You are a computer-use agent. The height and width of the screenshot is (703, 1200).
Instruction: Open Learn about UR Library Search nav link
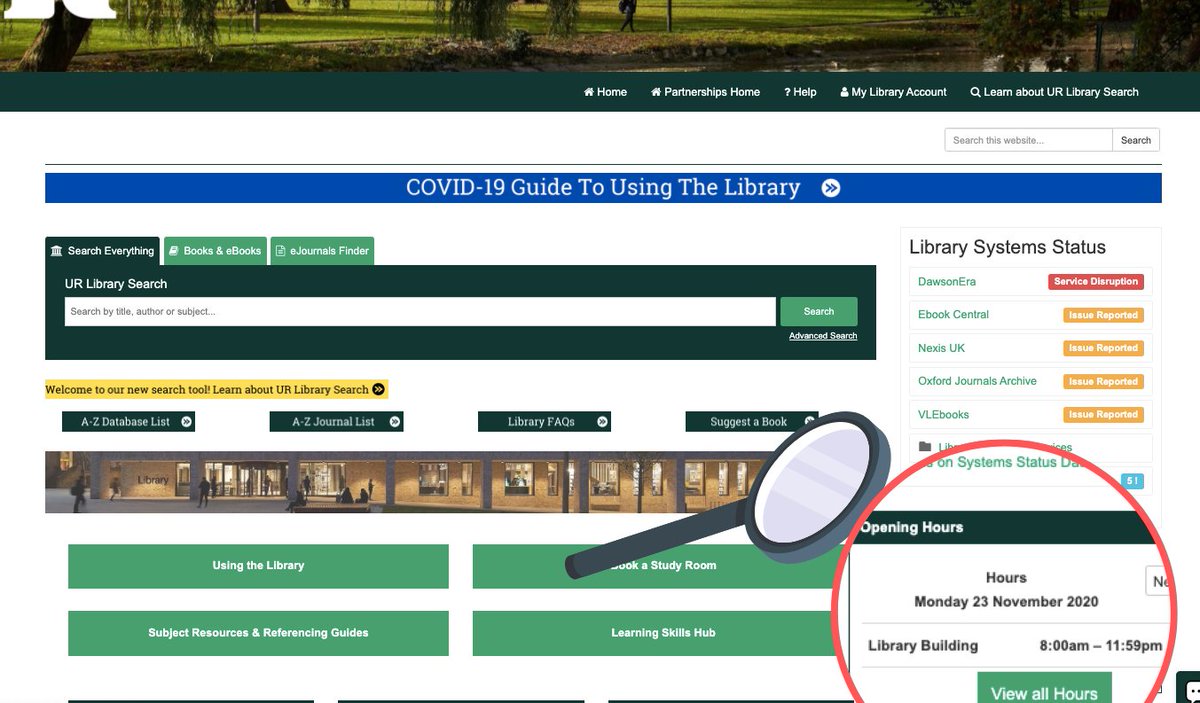(1054, 92)
